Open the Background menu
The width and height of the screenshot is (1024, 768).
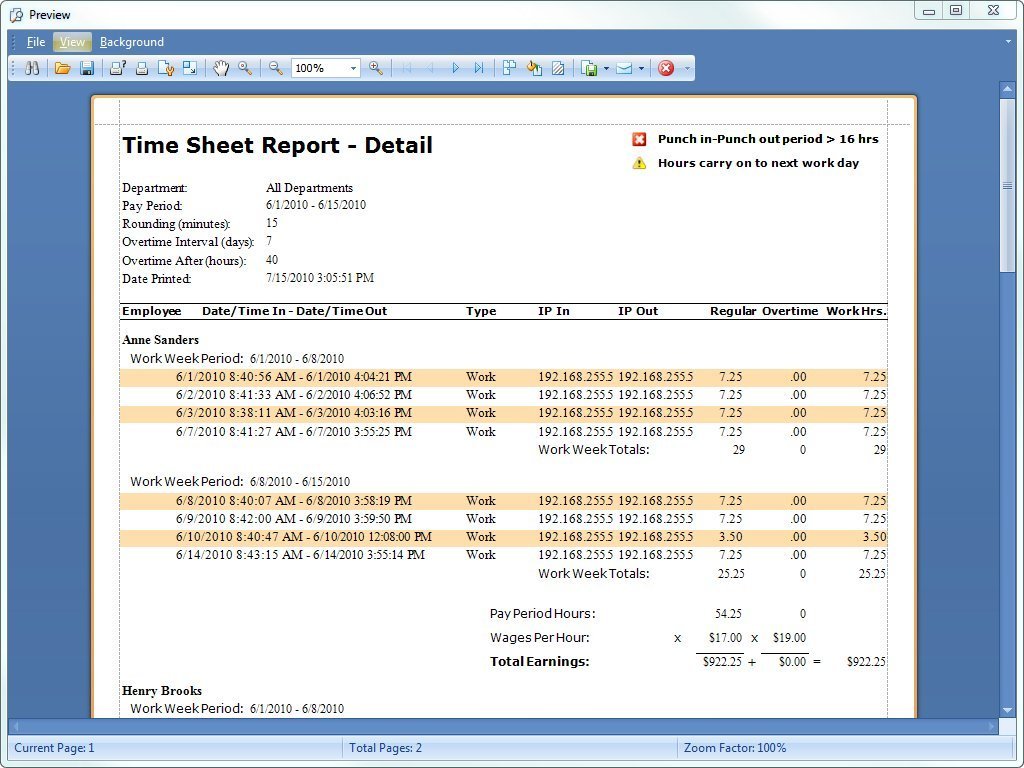tap(132, 42)
